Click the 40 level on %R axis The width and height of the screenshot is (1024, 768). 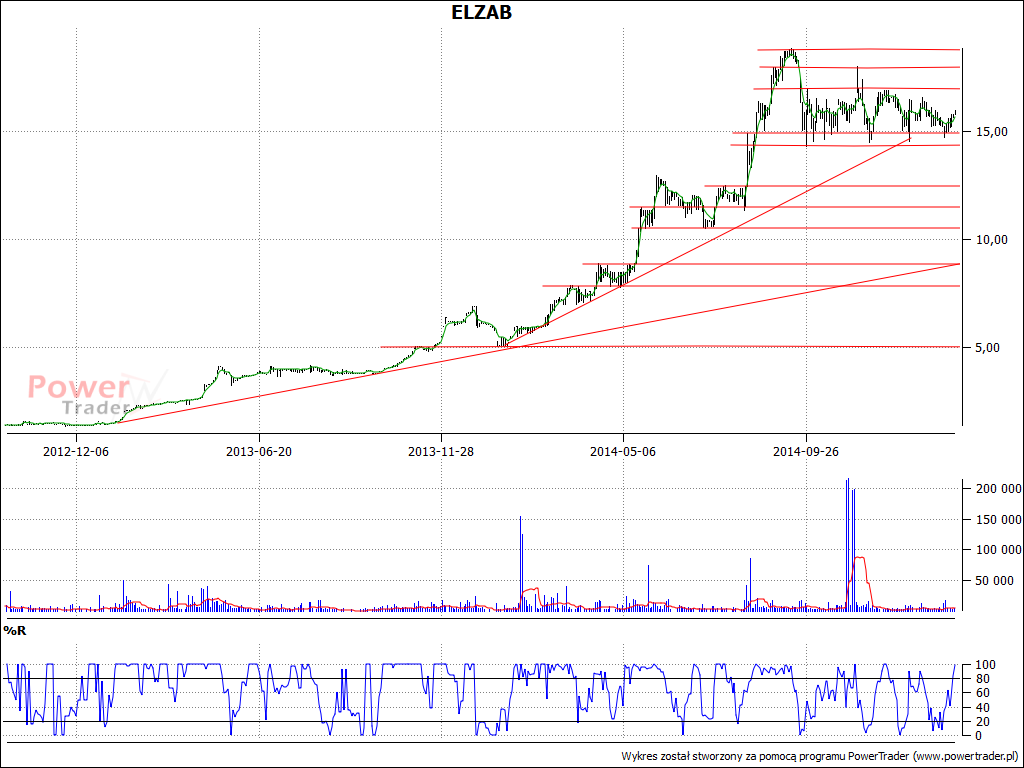coord(982,708)
